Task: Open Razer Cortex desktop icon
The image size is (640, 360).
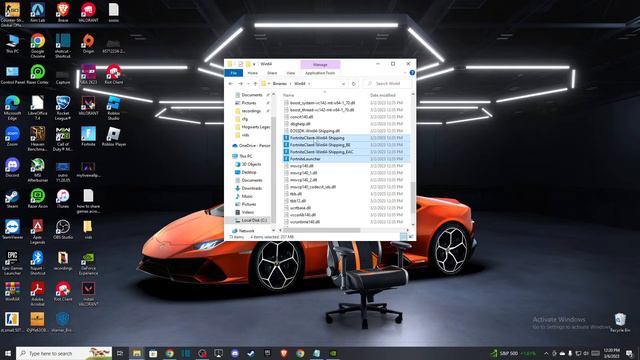Action: (38, 74)
